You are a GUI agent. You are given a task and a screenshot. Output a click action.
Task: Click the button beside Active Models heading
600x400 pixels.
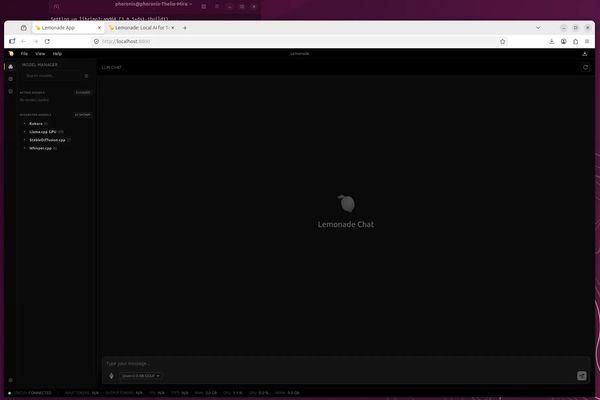(x=83, y=93)
